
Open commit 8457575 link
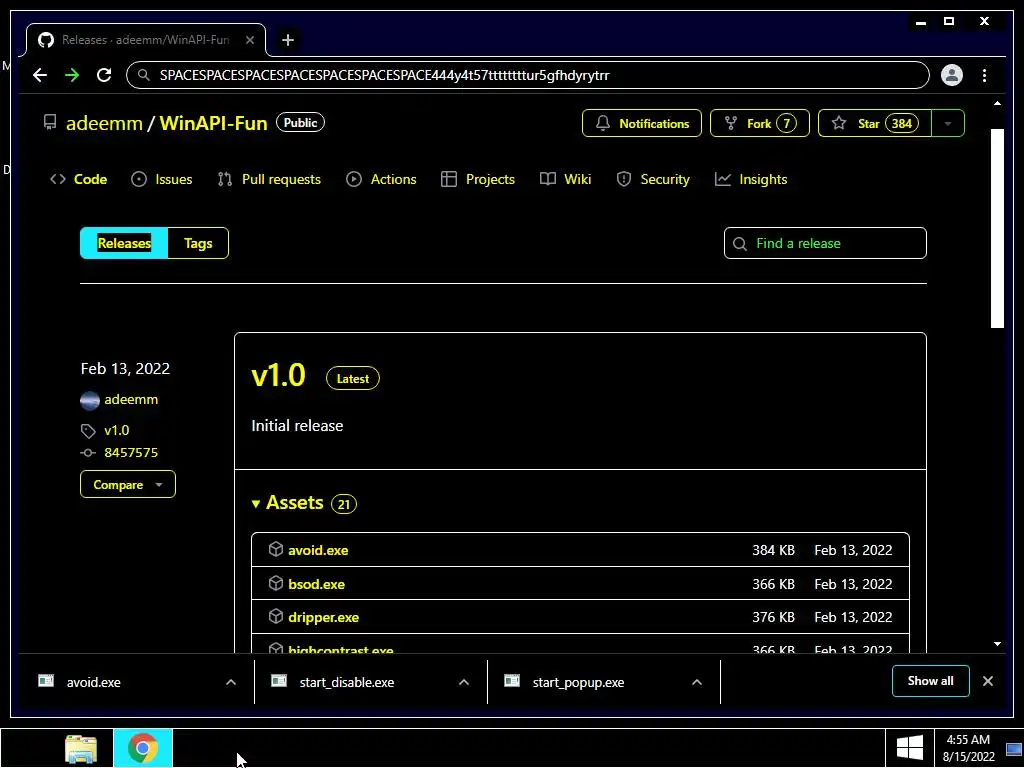click(x=131, y=453)
